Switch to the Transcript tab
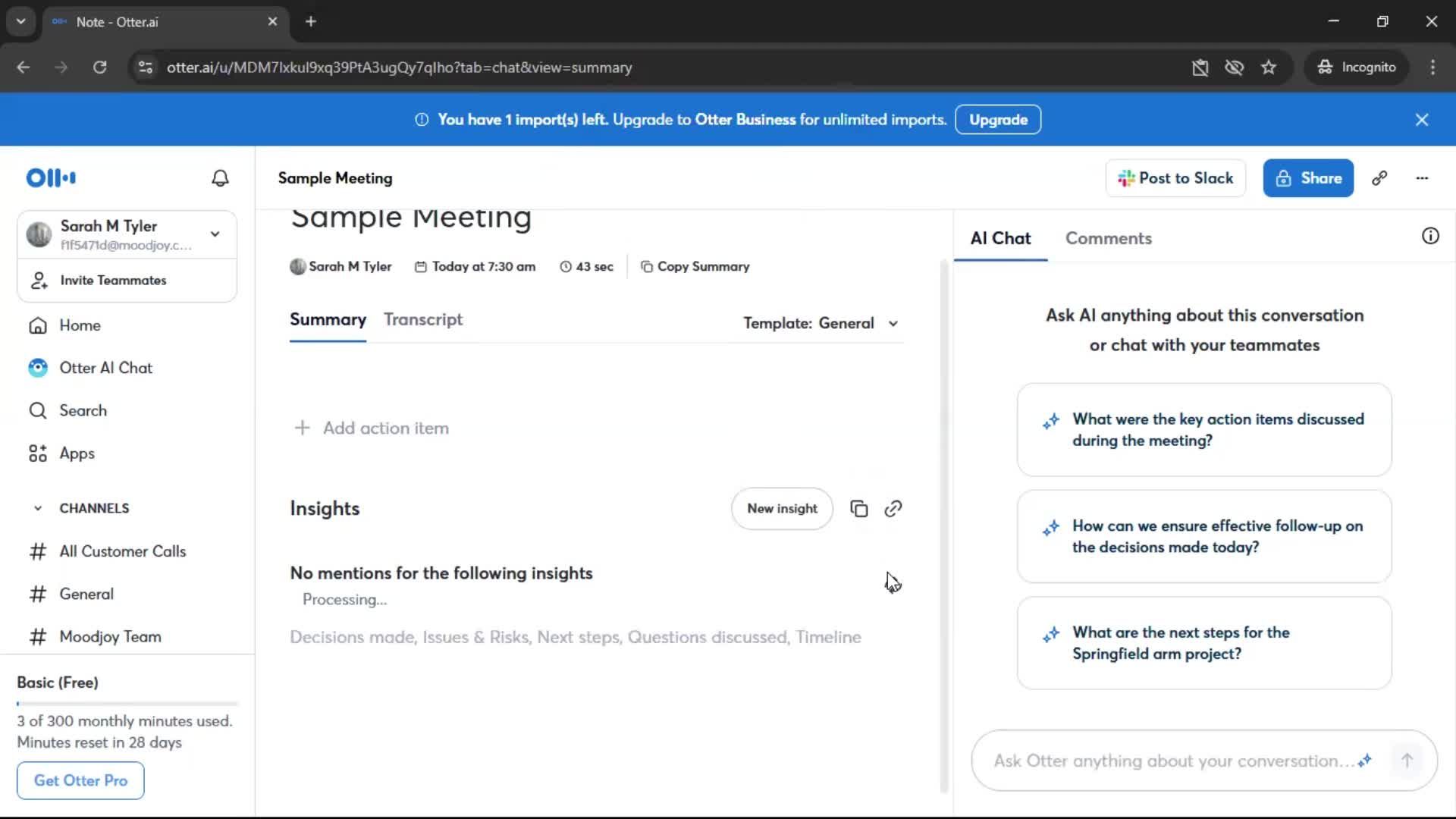The width and height of the screenshot is (1456, 819). [423, 320]
